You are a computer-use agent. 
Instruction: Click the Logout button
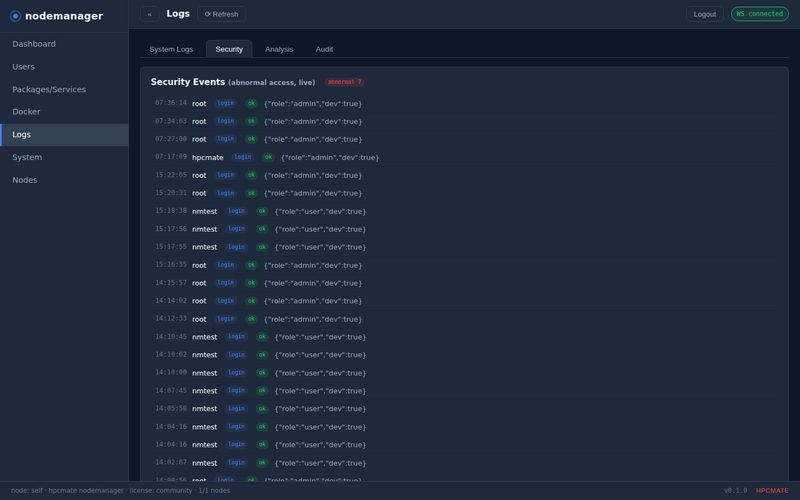pos(705,14)
